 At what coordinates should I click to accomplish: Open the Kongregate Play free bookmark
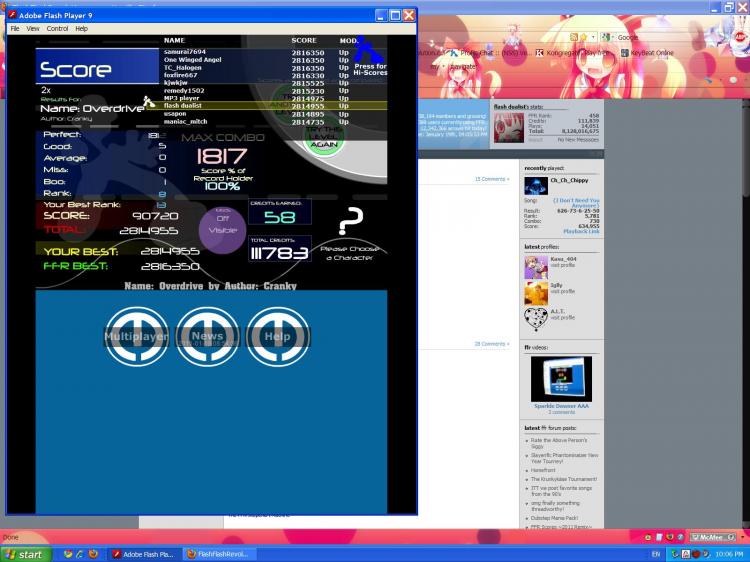click(x=571, y=53)
